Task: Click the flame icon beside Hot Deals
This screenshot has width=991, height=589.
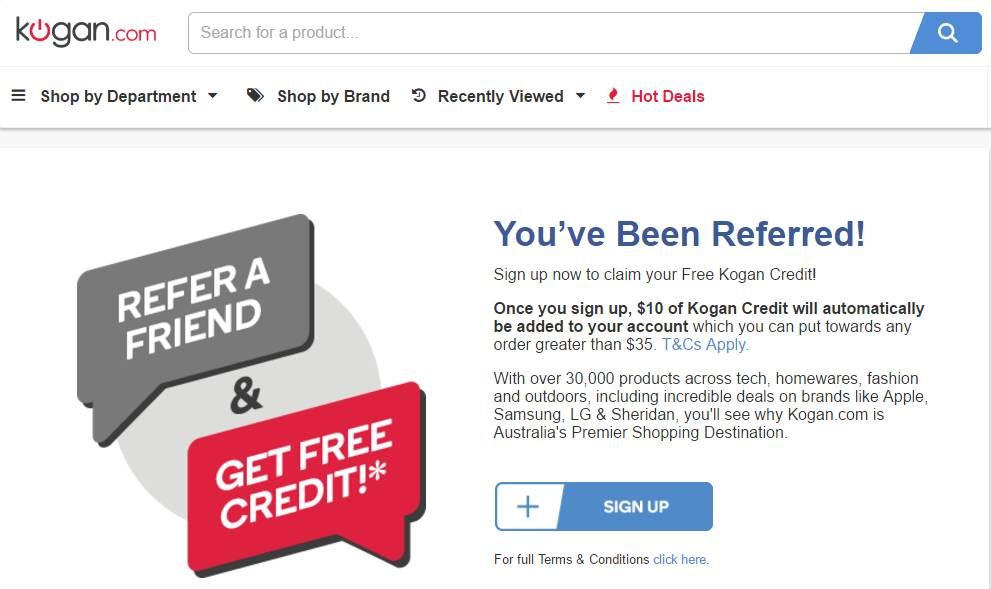Action: click(x=614, y=96)
